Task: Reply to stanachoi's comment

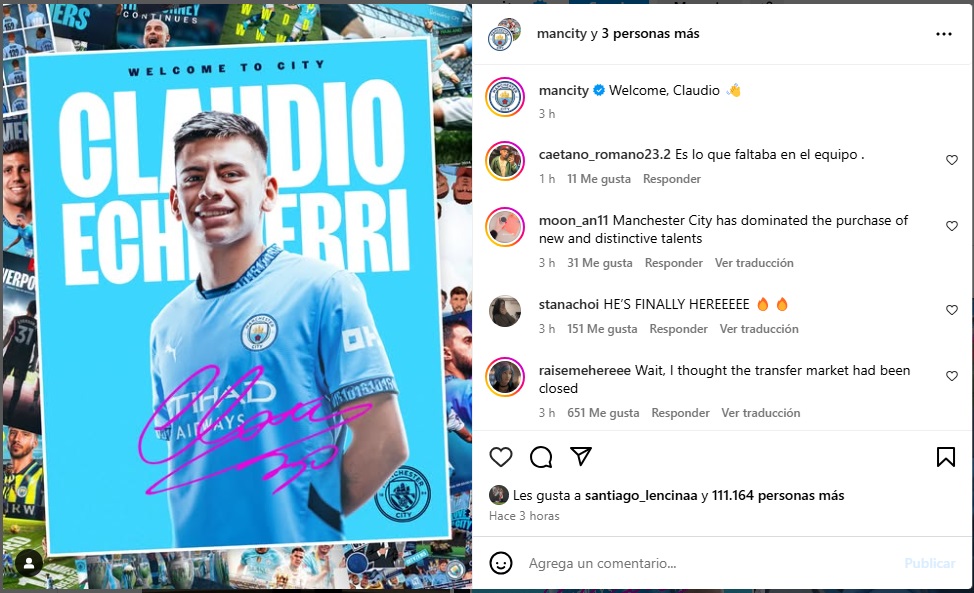Action: (x=678, y=329)
